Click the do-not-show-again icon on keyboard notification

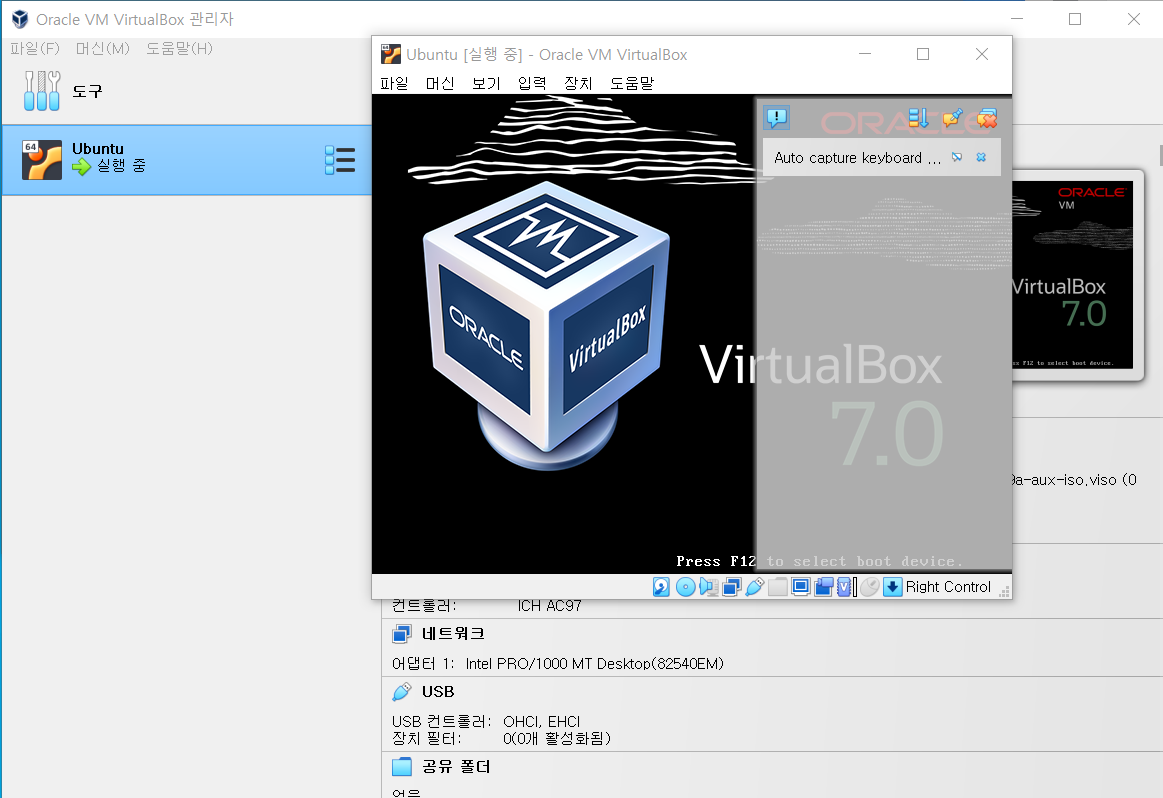pos(957,157)
